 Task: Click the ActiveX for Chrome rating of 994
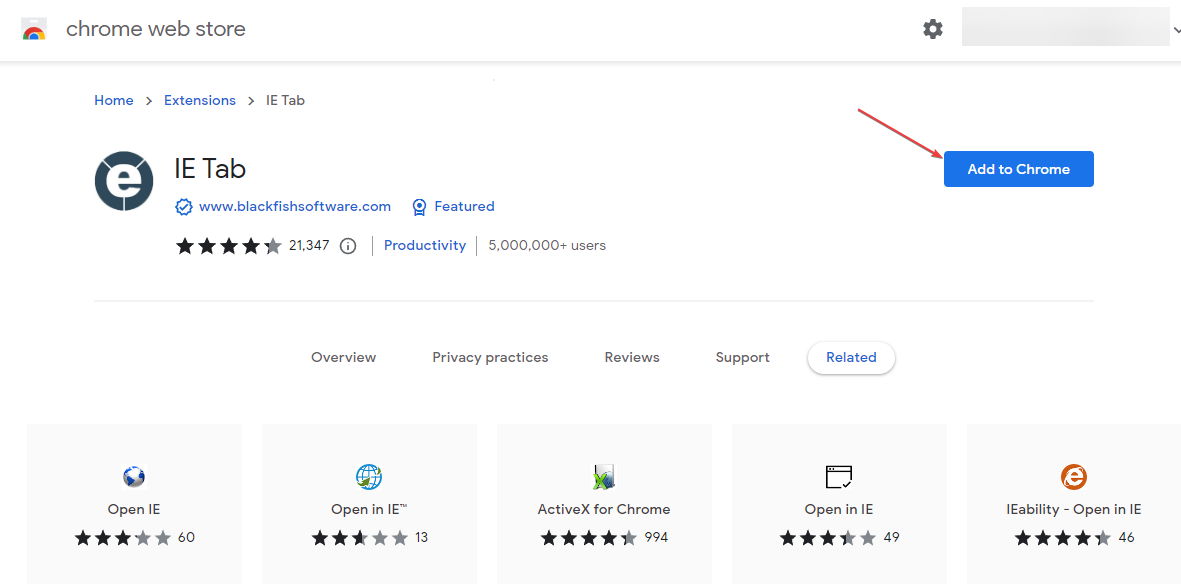tap(656, 538)
